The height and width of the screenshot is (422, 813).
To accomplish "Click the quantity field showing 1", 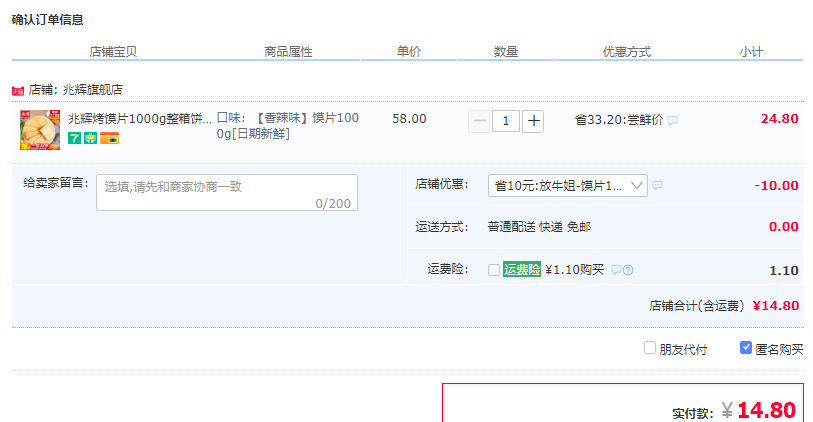I will [506, 121].
